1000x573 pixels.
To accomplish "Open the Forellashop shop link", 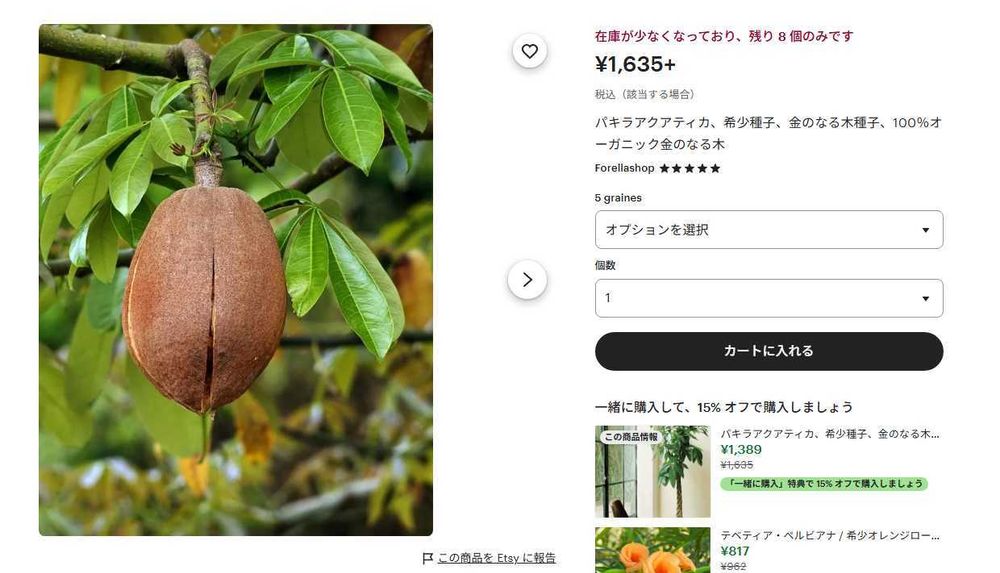I will (624, 168).
